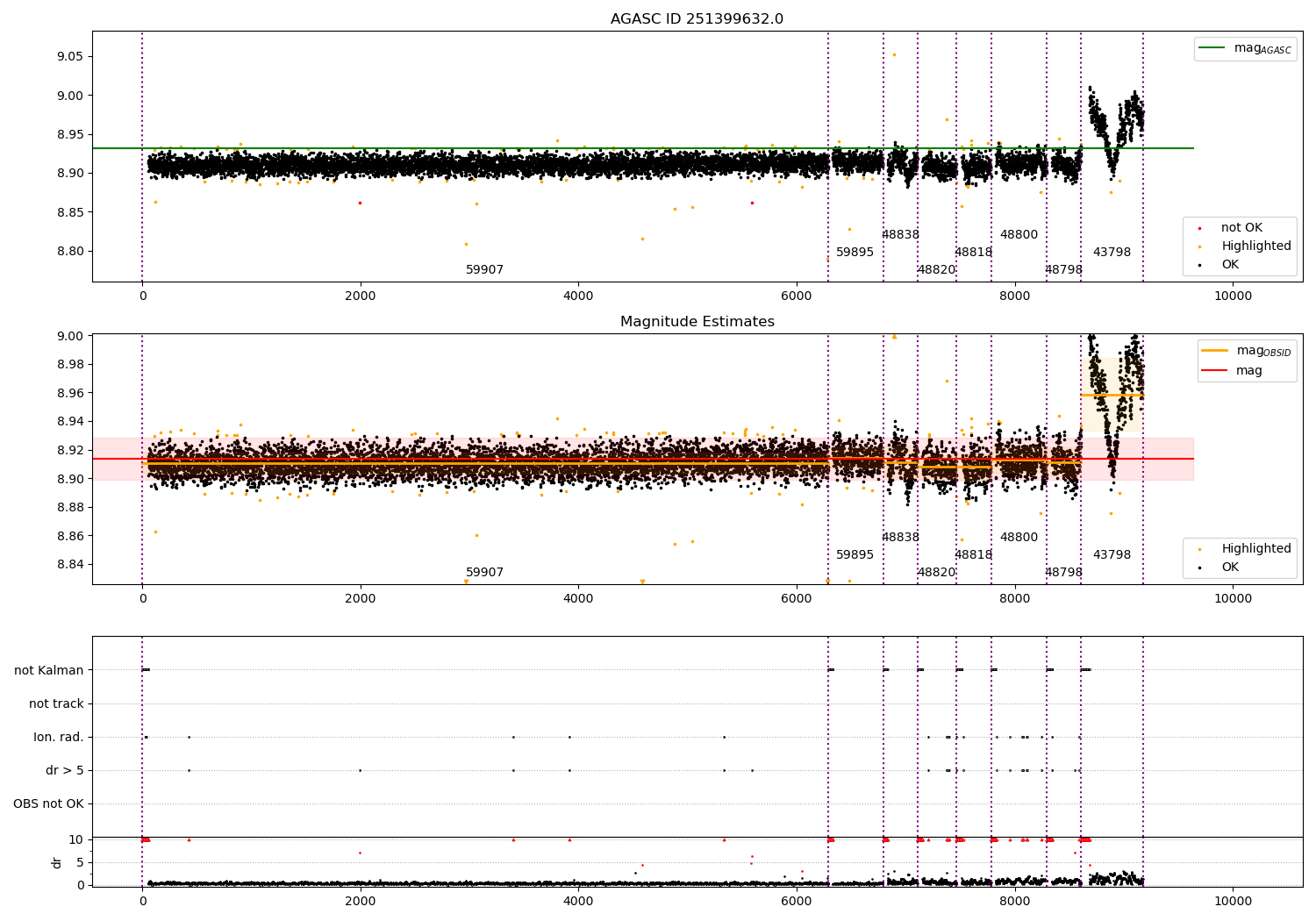Click obsid label 48838 in the AGASC ID plot

(900, 235)
